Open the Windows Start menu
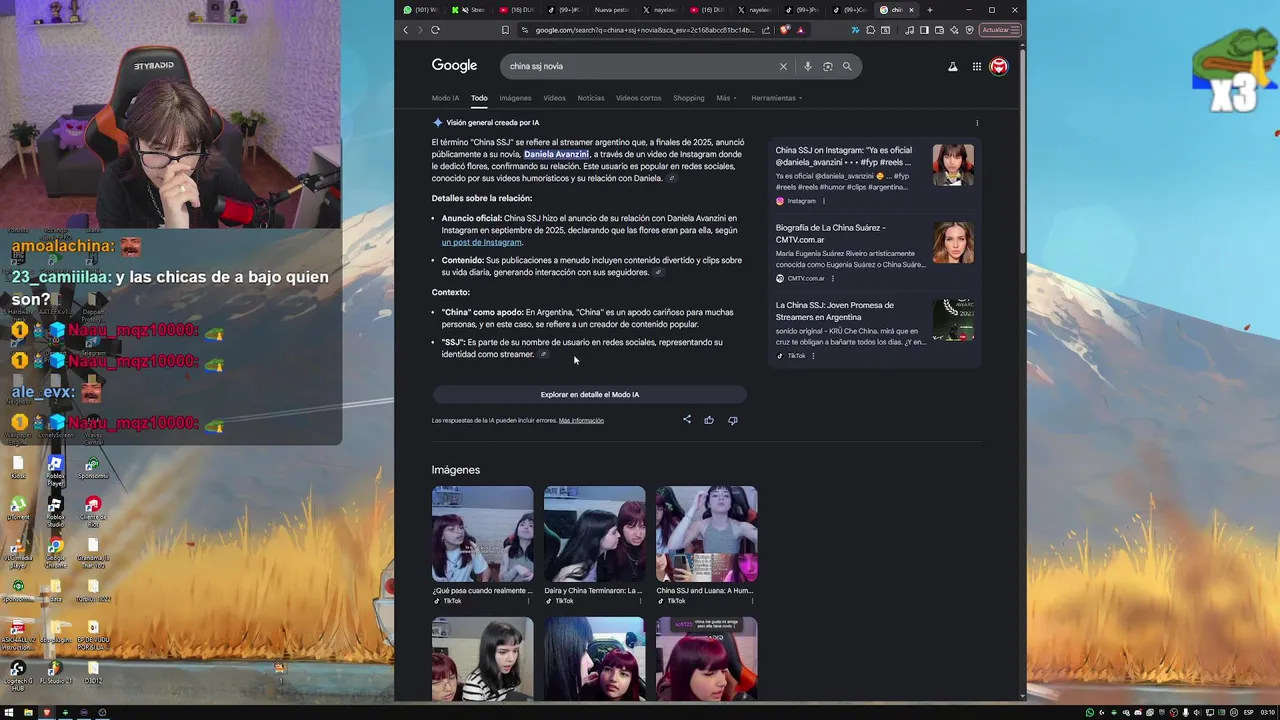The image size is (1280, 720). click(x=8, y=713)
